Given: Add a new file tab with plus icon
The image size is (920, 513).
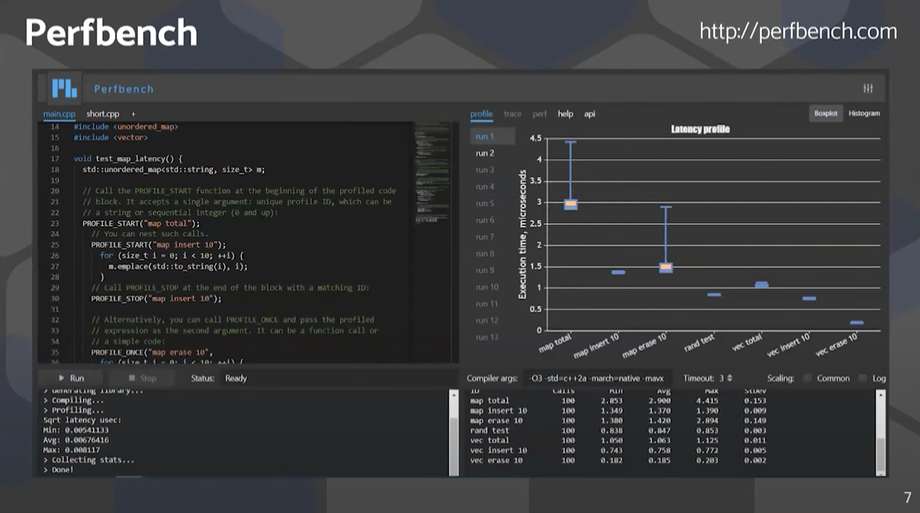Looking at the screenshot, I should coord(133,114).
